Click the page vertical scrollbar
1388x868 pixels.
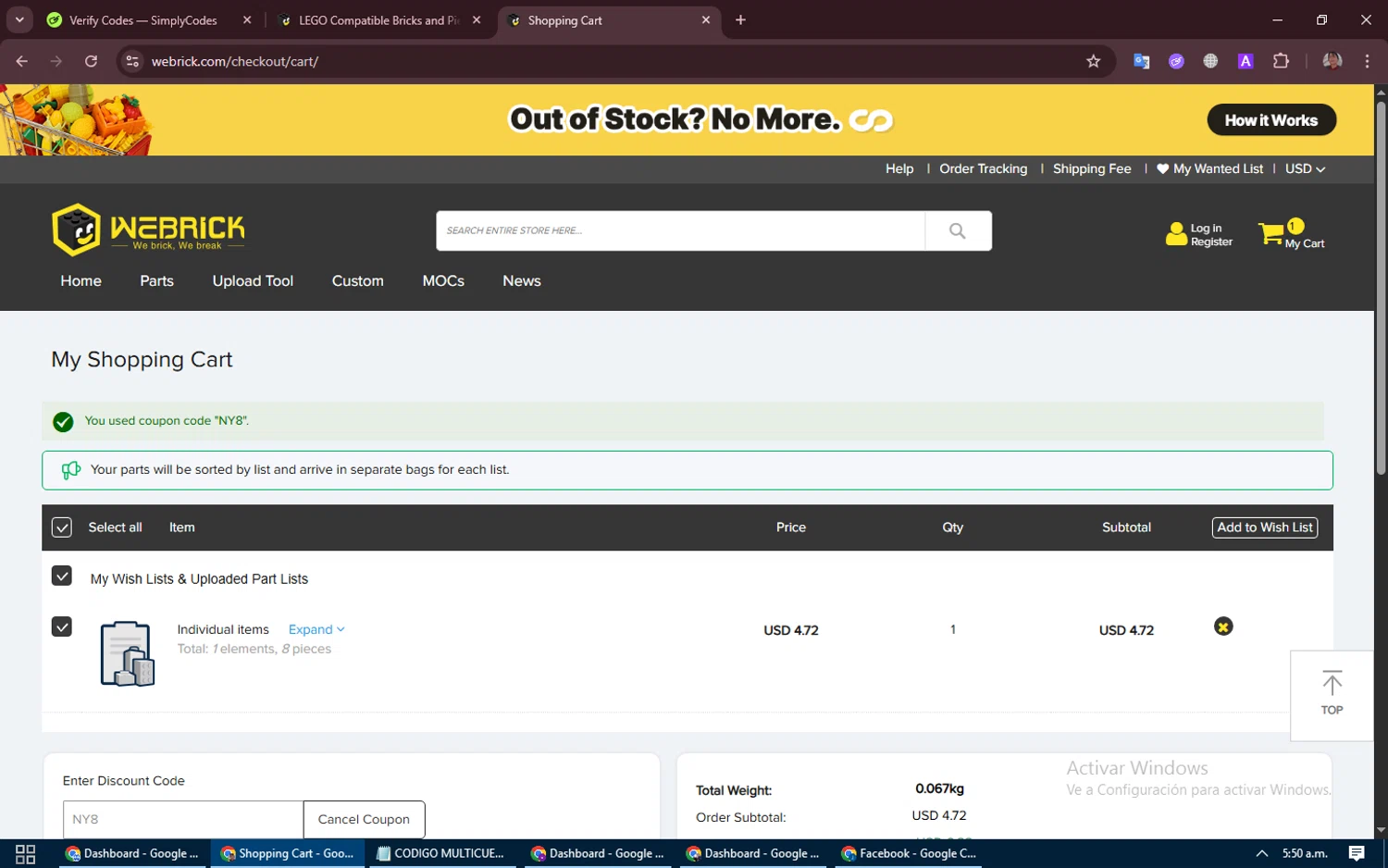[1381, 287]
